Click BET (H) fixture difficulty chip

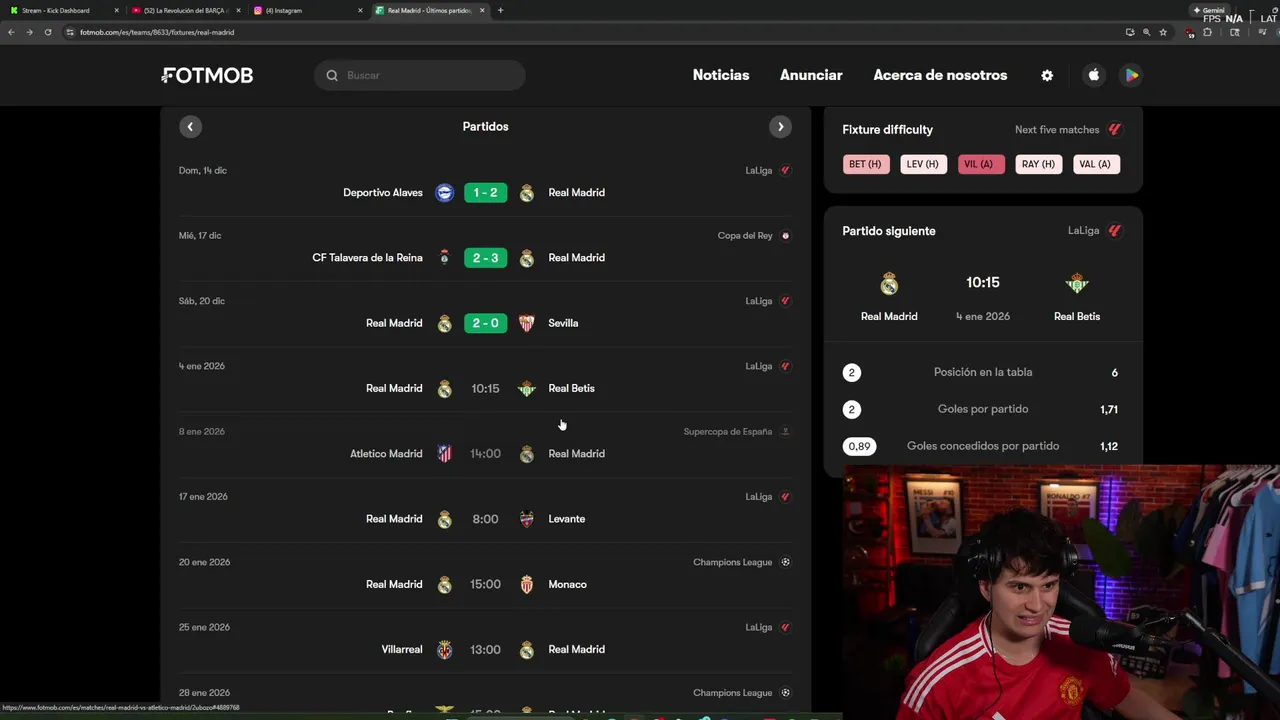(x=866, y=164)
